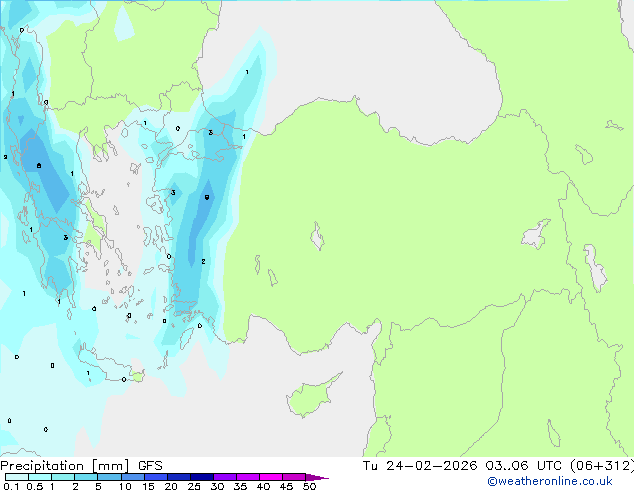Pick the 1–2 mm legend swatch

(x=63, y=477)
